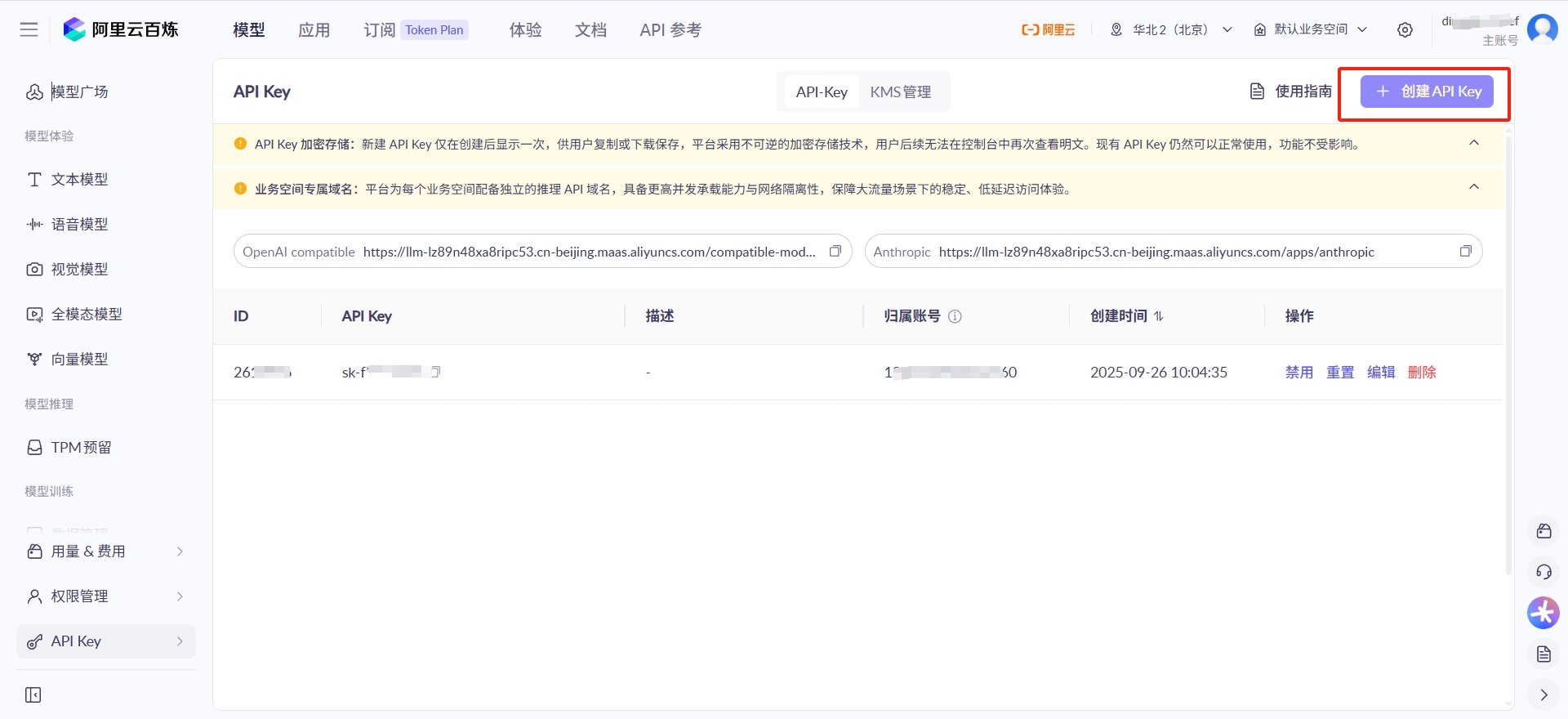
Task: Open 订阅 Token Plan menu
Action: tap(416, 30)
